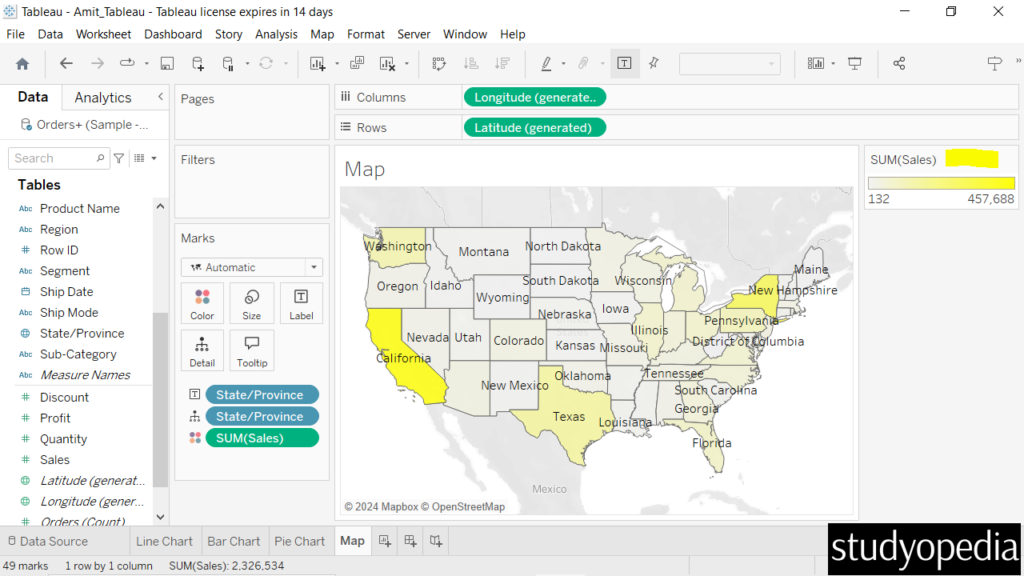Add a new worksheet tab icon

(x=385, y=541)
